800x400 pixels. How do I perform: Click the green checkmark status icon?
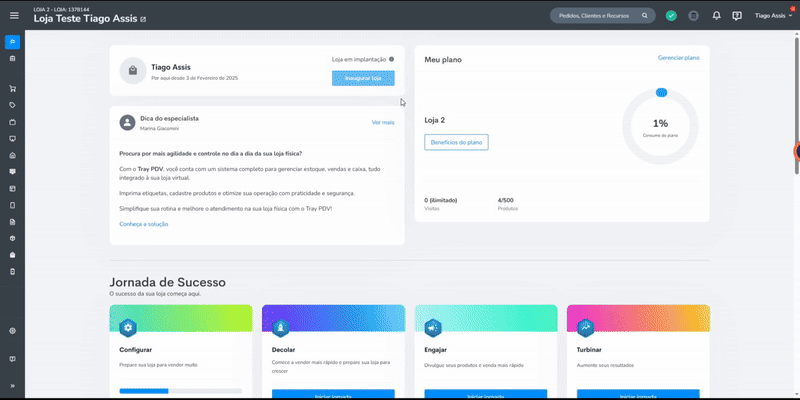click(x=671, y=16)
